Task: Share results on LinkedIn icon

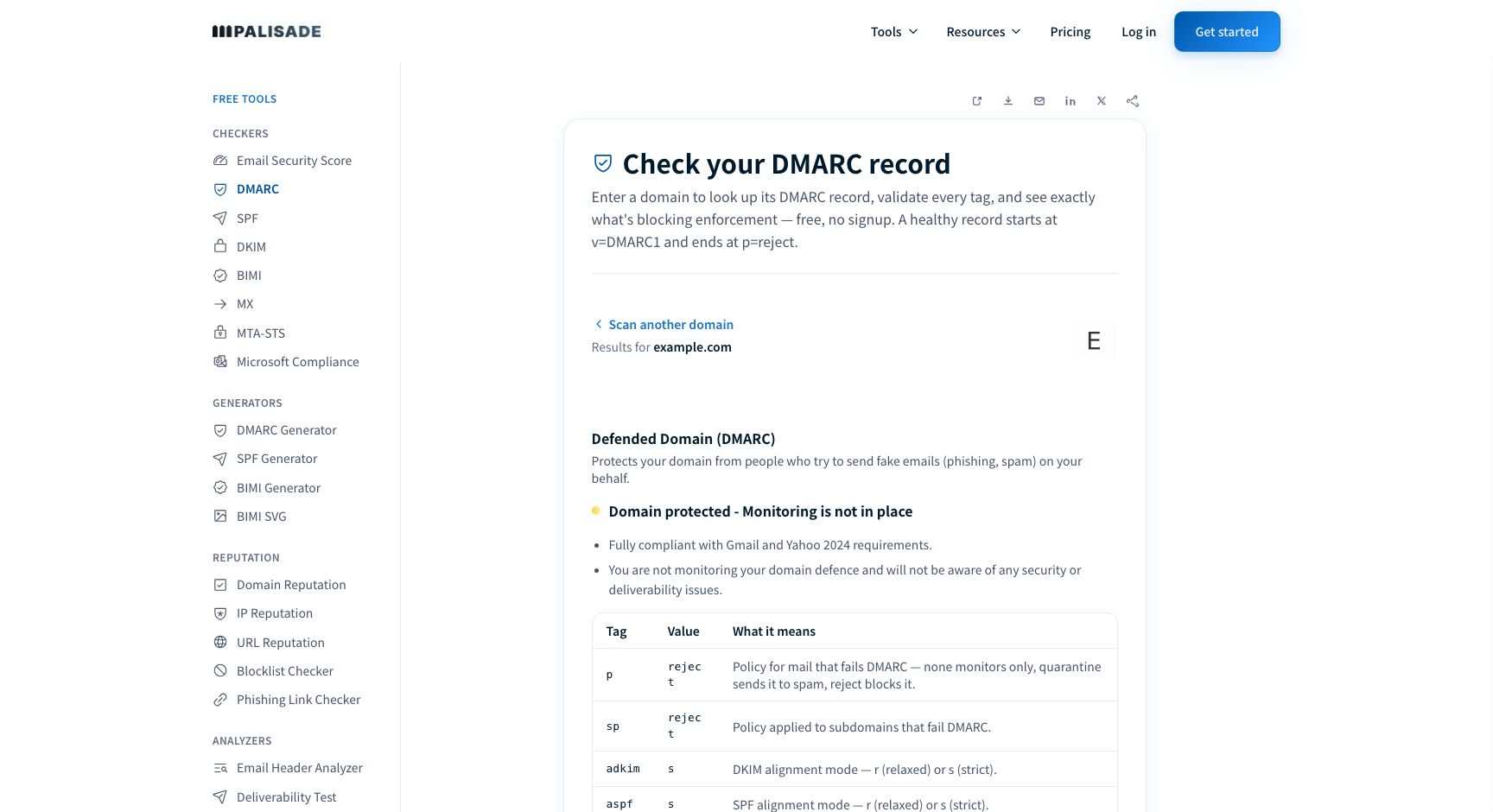Action: 1071,101
